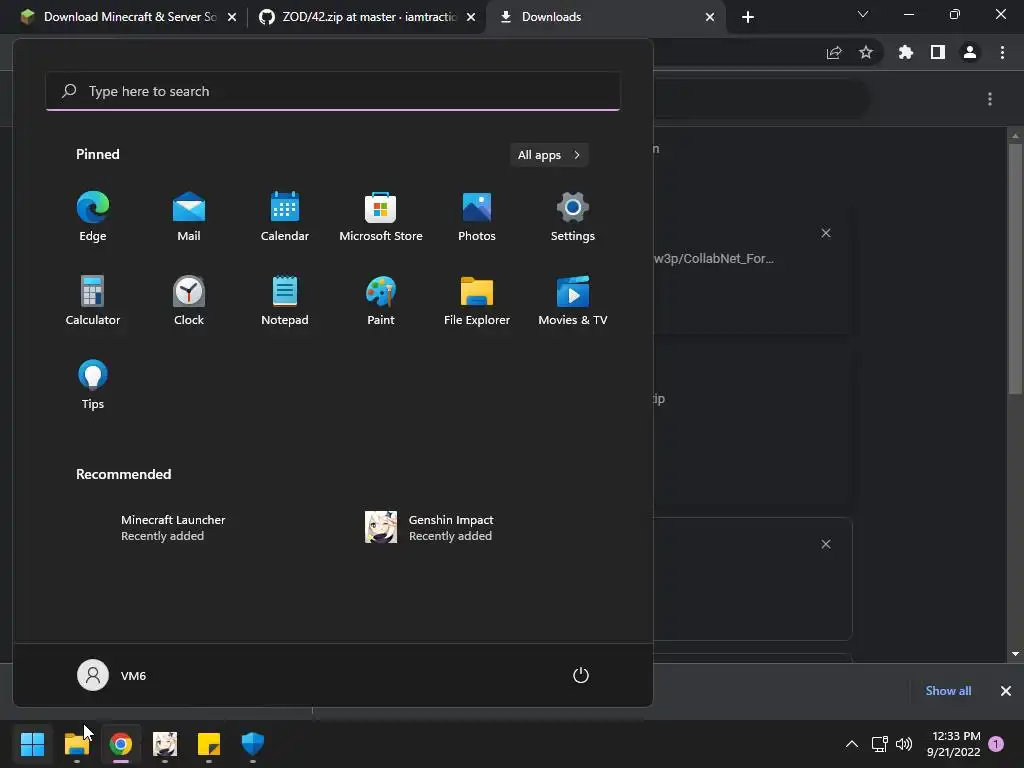Open the Calculator app
Image resolution: width=1024 pixels, height=768 pixels.
coord(93,300)
